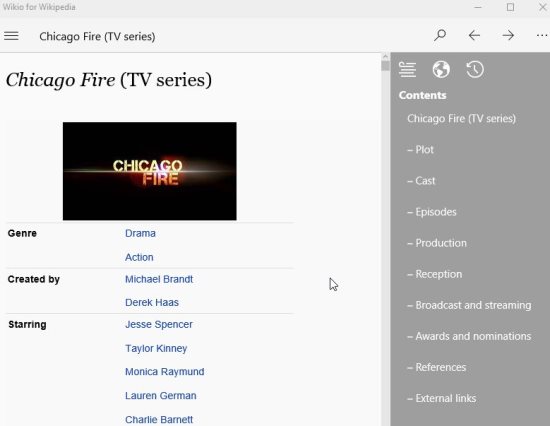
Task: Maximize the Wikio window
Action: [510, 7]
